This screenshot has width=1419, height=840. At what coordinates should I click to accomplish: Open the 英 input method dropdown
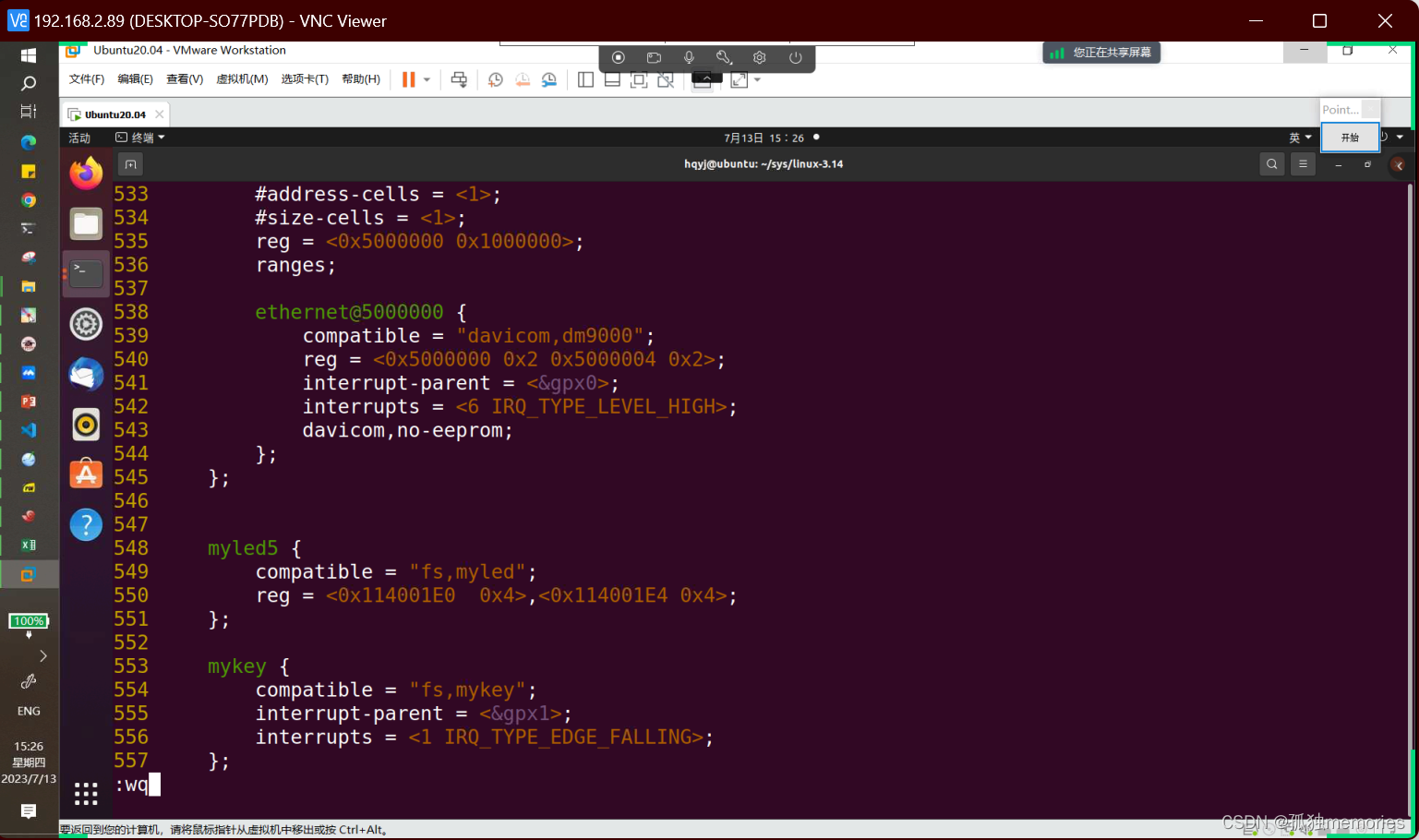(1300, 138)
